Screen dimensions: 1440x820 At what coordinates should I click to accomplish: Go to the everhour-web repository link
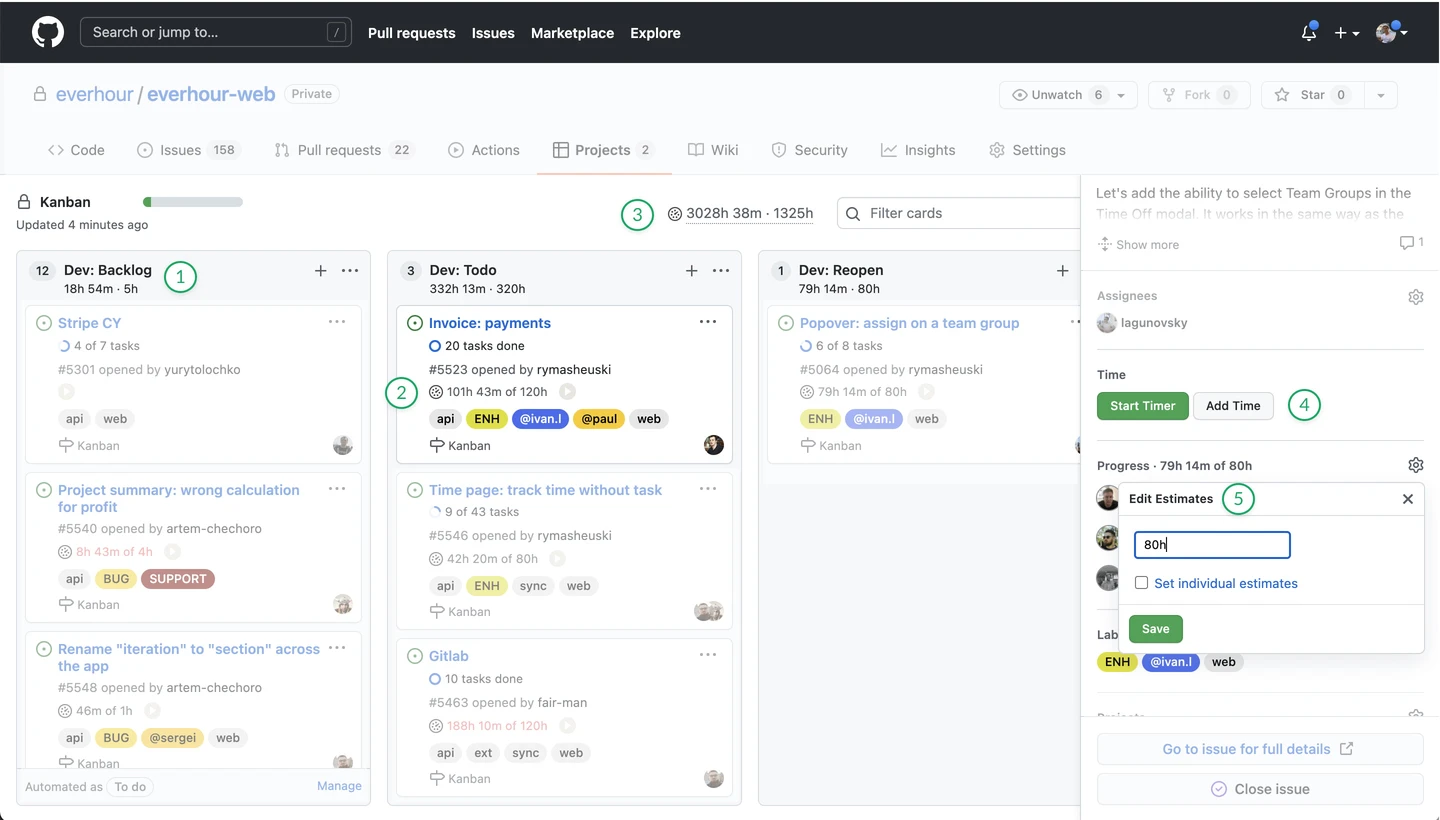[x=211, y=94]
